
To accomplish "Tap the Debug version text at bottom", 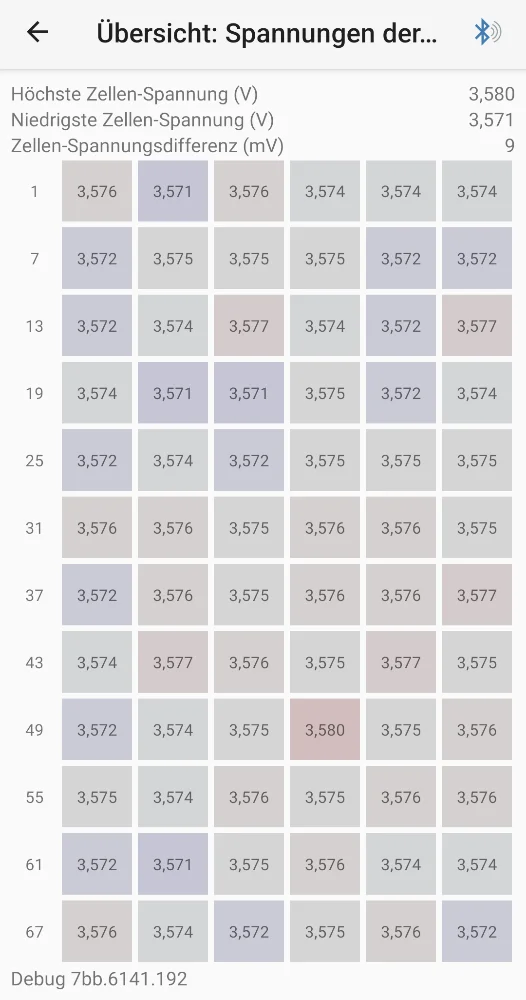I will pos(99,979).
